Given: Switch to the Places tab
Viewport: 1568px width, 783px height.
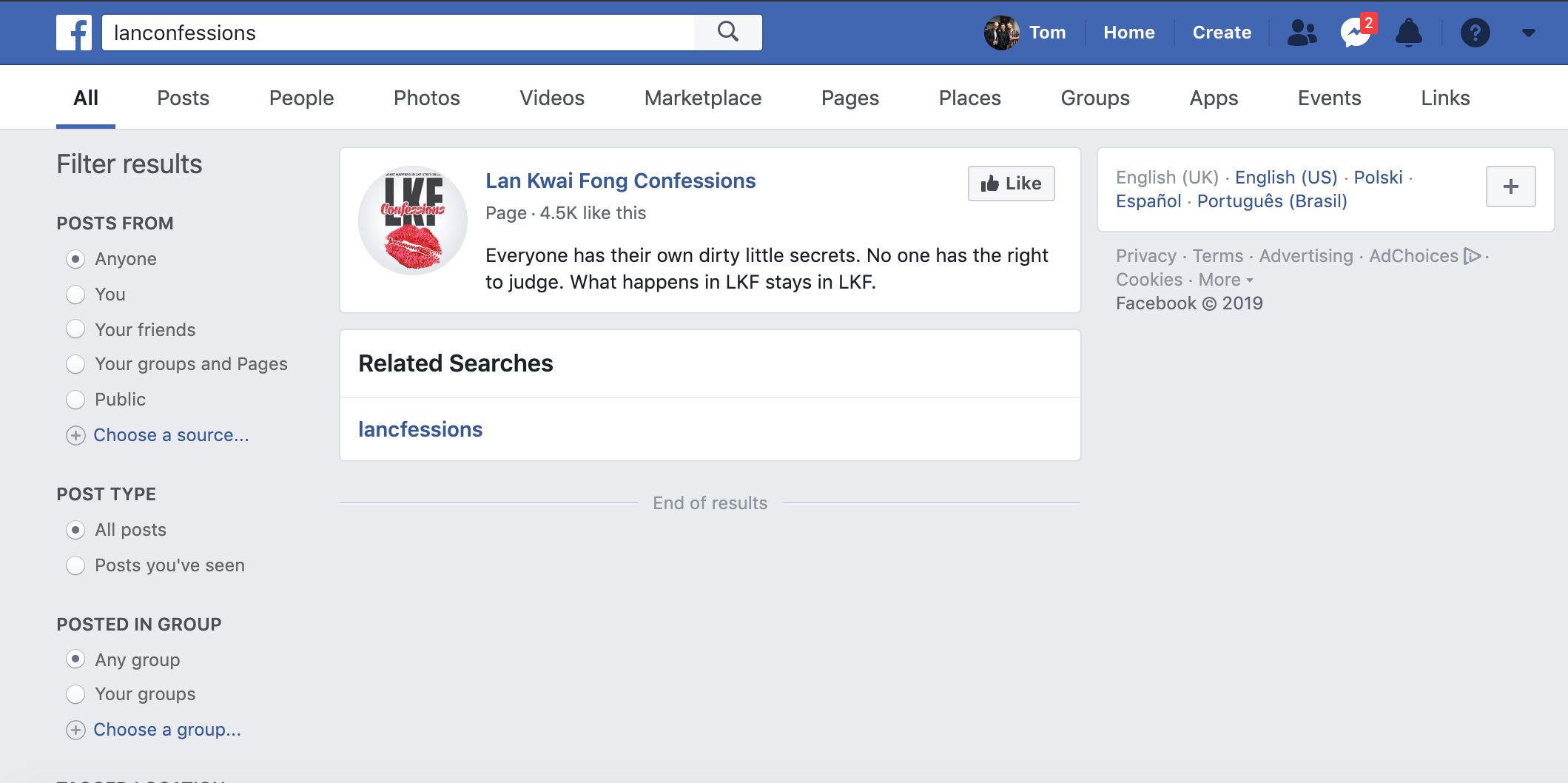Looking at the screenshot, I should pos(969,98).
